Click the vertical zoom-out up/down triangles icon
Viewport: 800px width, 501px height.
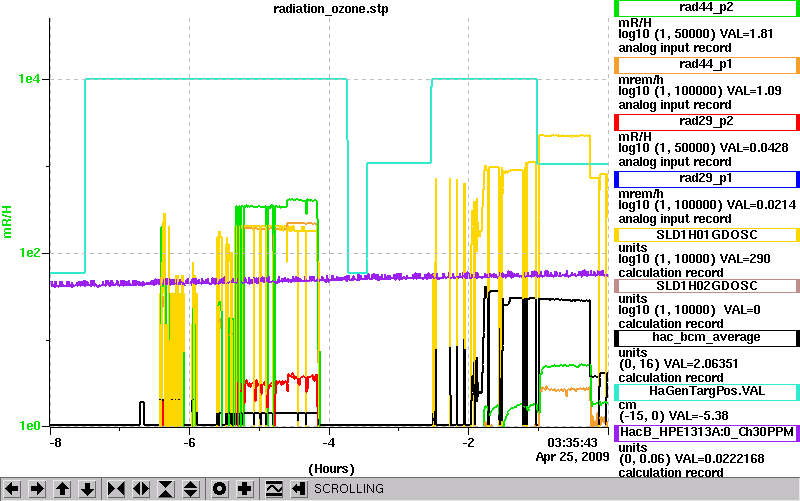[x=191, y=489]
